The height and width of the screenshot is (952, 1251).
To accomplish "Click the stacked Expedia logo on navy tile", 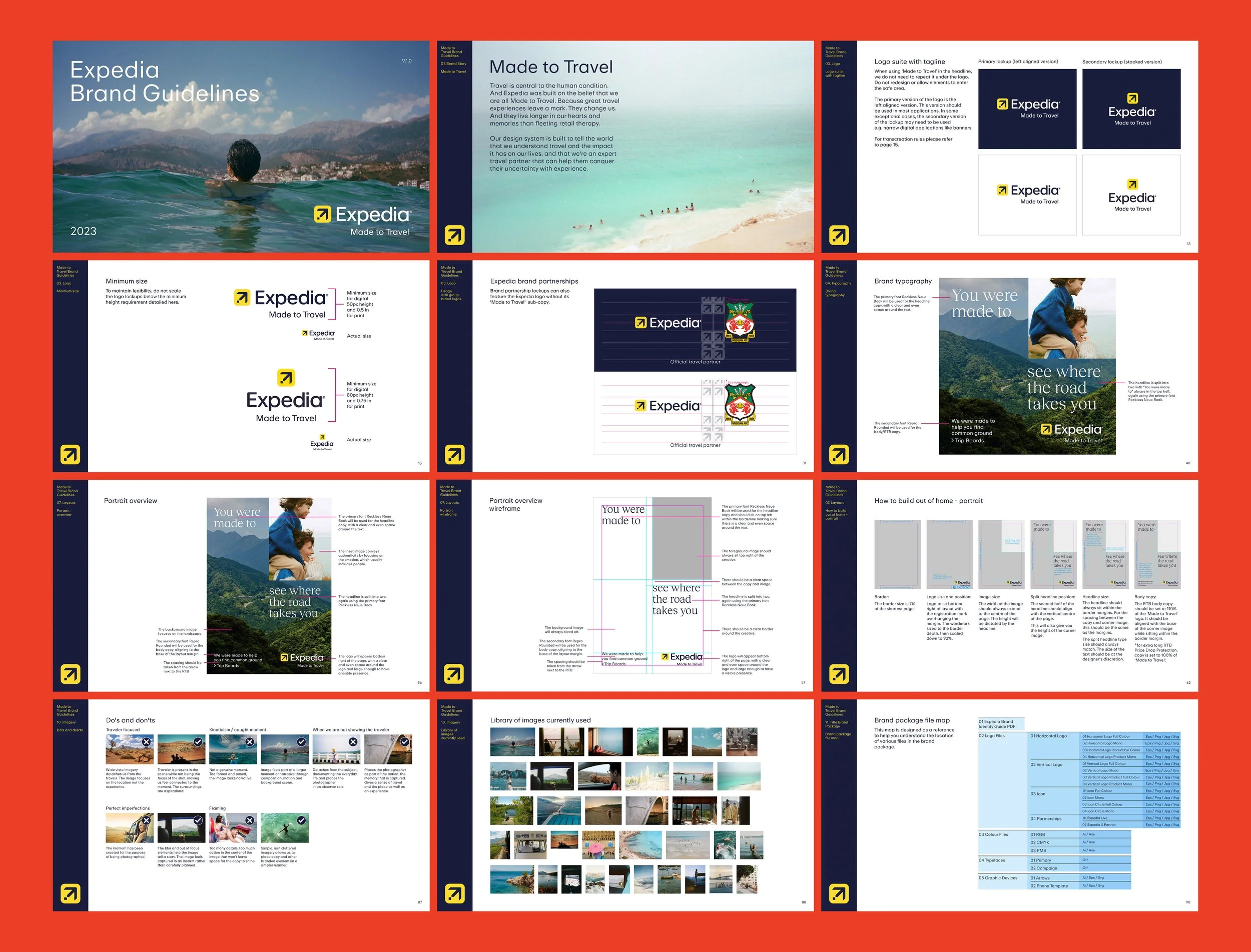I will point(1131,110).
